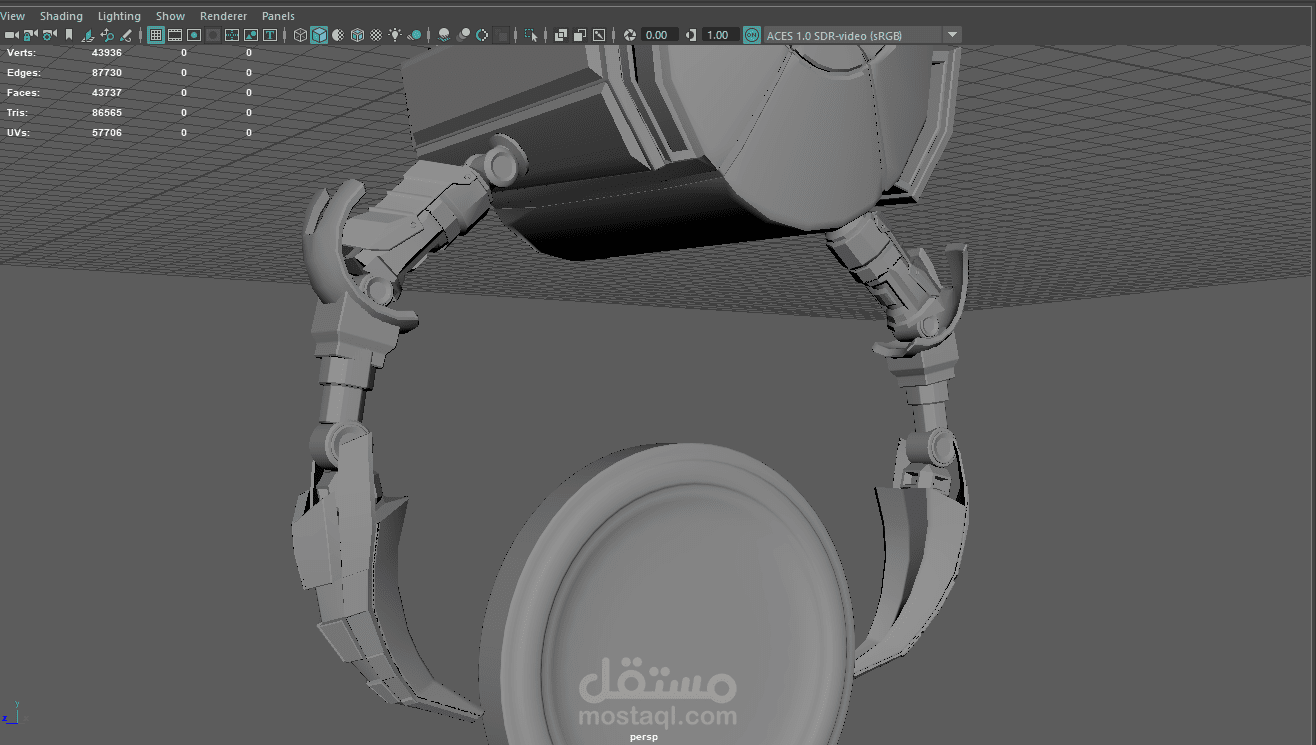Open the Show menu
Image resolution: width=1316 pixels, height=745 pixels.
pyautogui.click(x=170, y=16)
